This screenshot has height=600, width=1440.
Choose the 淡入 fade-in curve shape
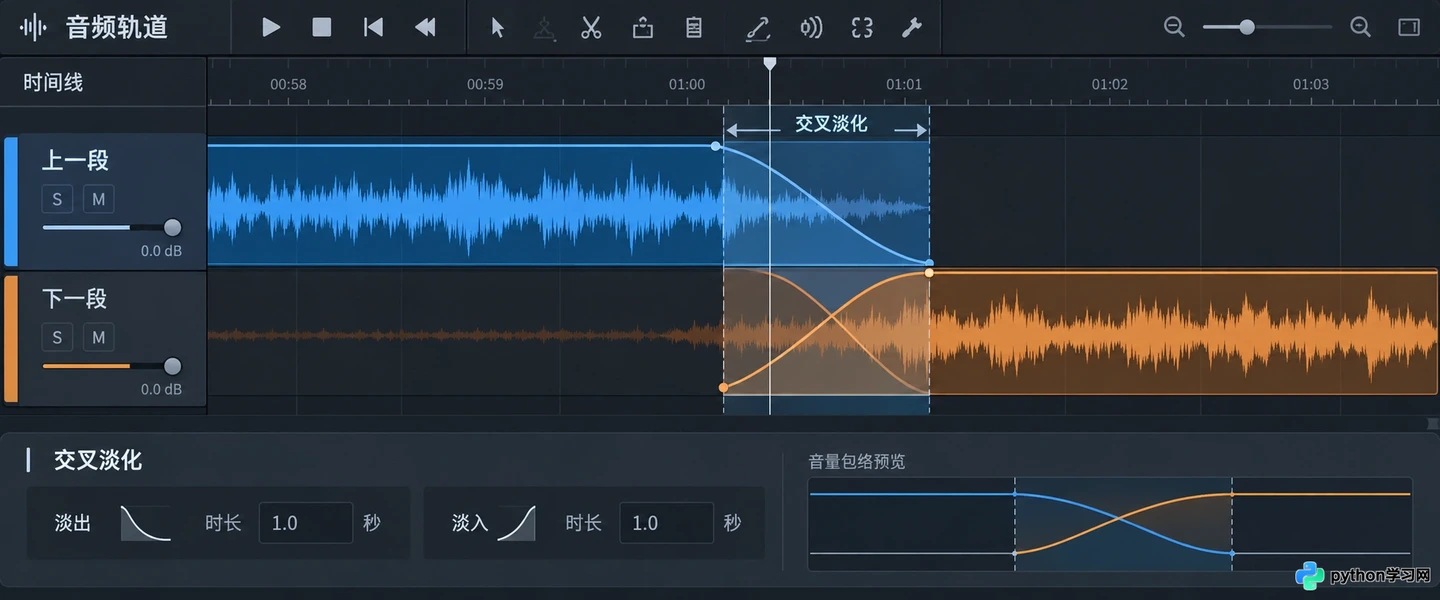point(517,523)
